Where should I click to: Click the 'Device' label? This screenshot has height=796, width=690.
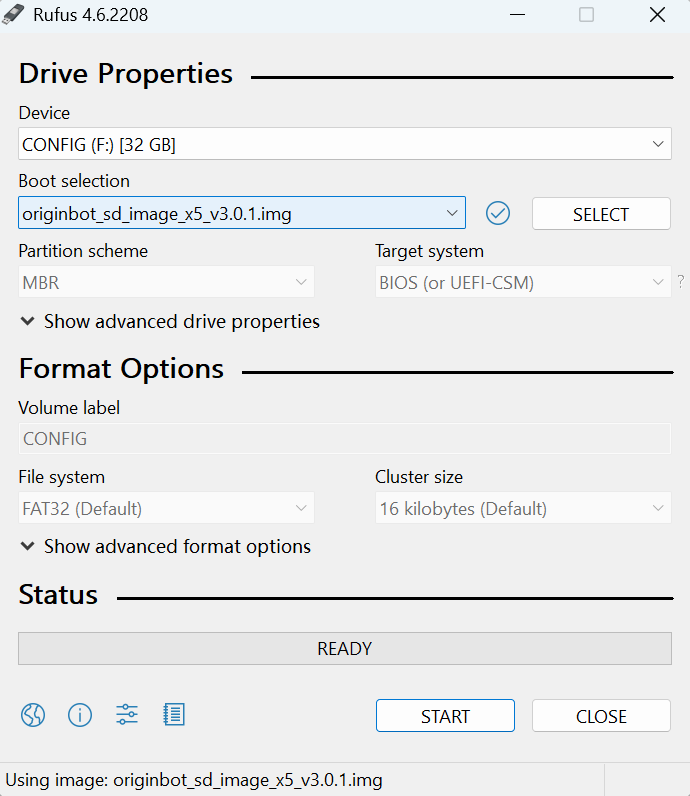44,113
